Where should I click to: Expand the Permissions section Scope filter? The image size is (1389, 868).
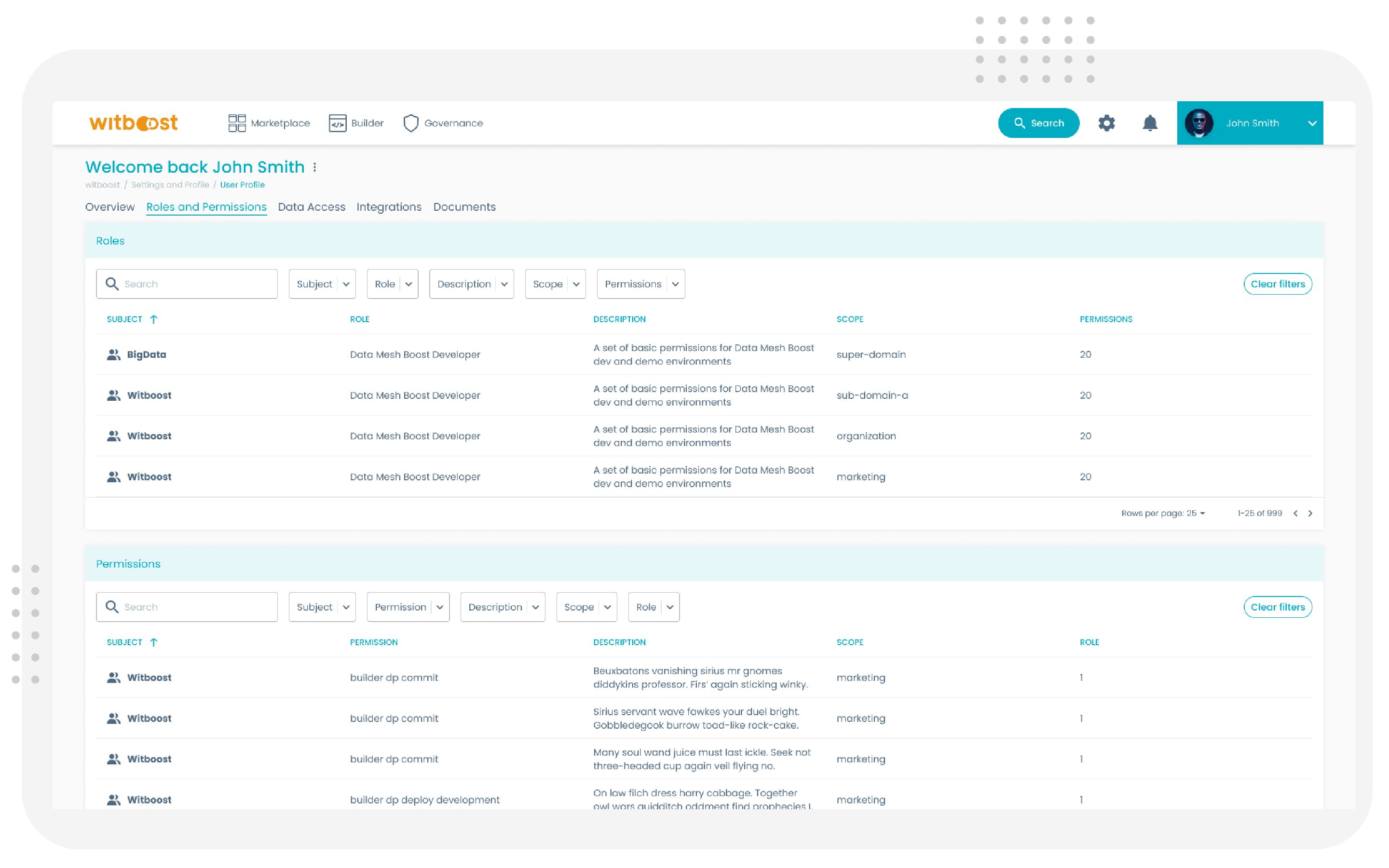[x=586, y=607]
